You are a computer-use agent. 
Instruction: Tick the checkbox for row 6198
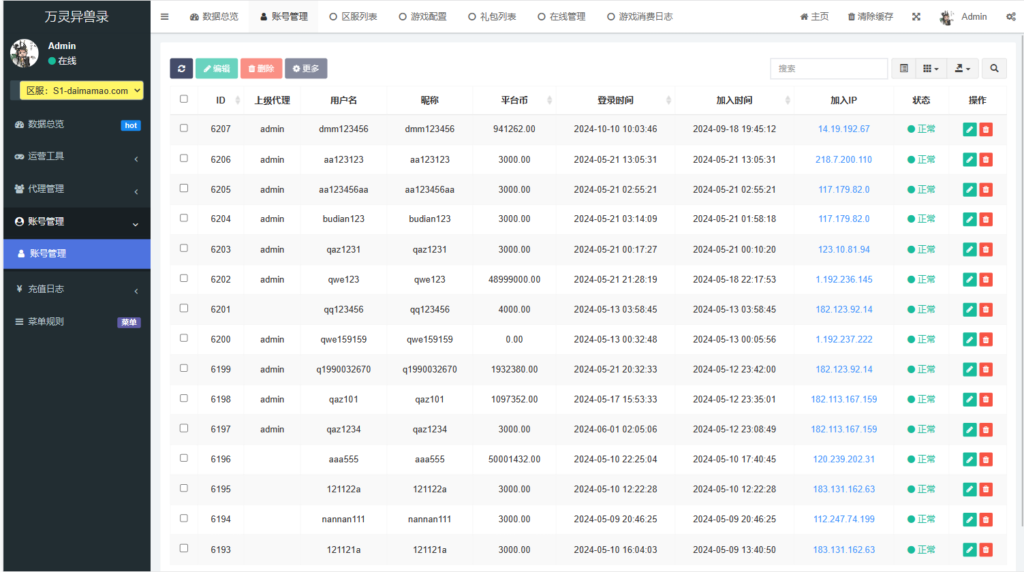coord(184,399)
